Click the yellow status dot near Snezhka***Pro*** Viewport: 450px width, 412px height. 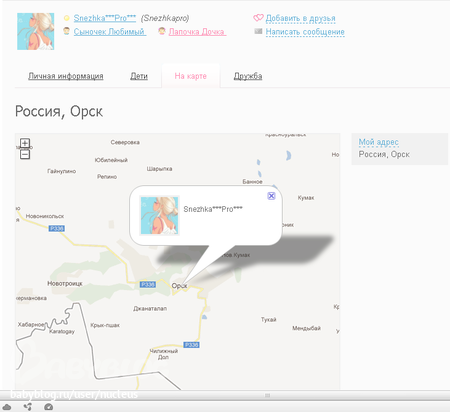click(67, 18)
